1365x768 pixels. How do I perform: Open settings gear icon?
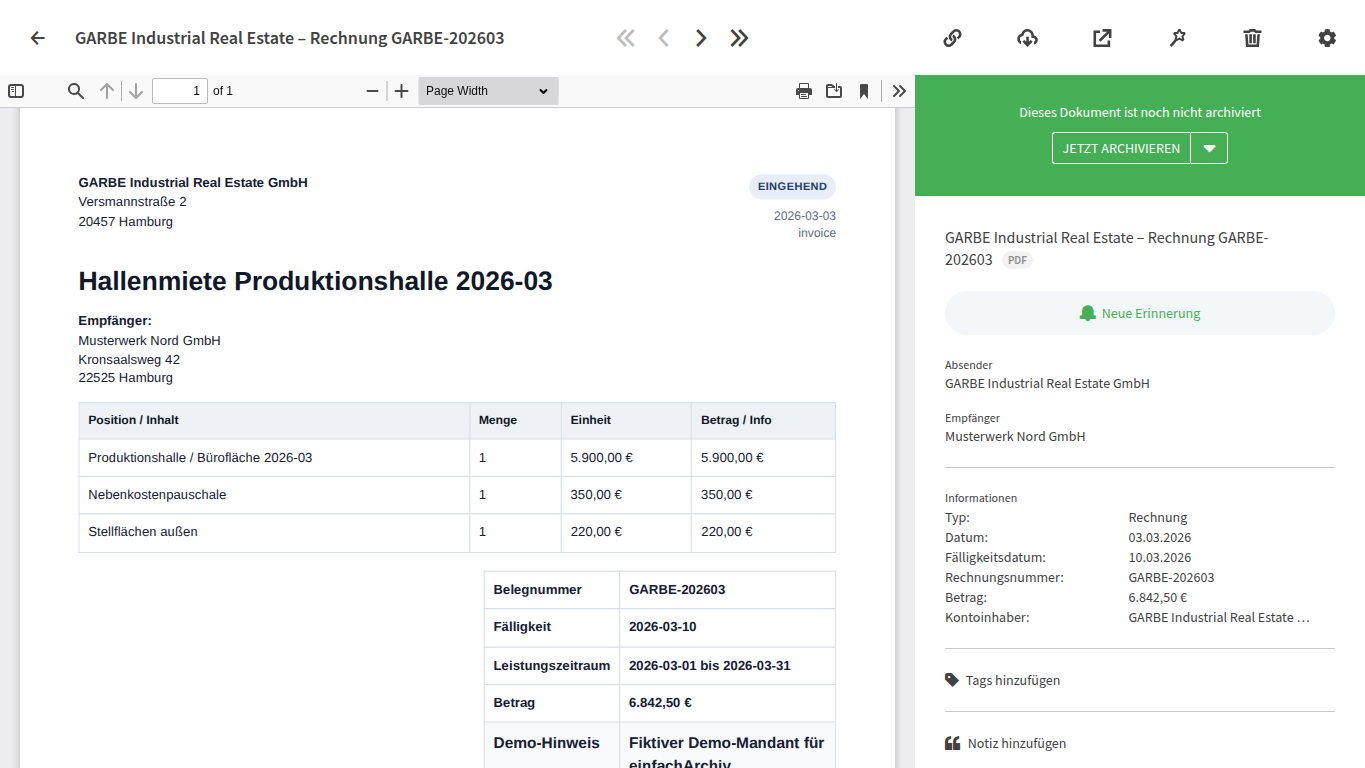coord(1327,38)
